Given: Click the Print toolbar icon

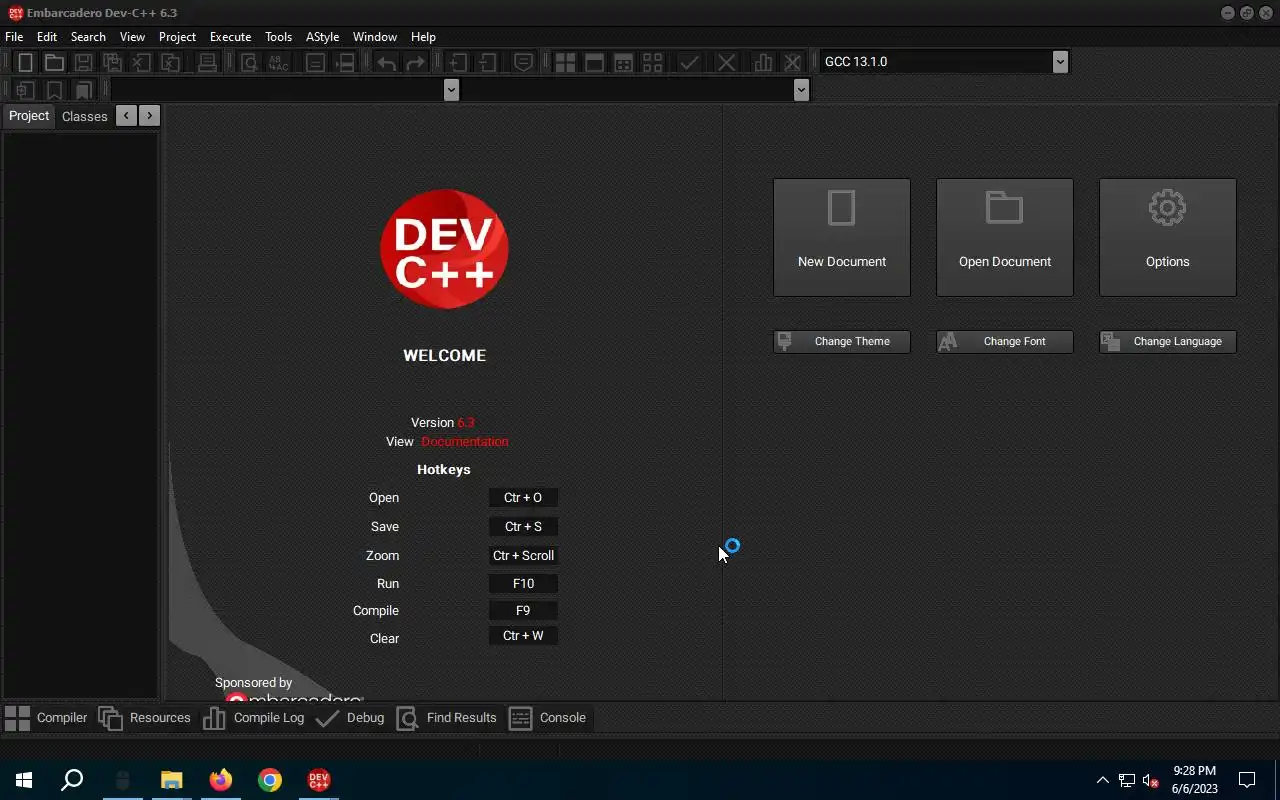Looking at the screenshot, I should (x=207, y=62).
